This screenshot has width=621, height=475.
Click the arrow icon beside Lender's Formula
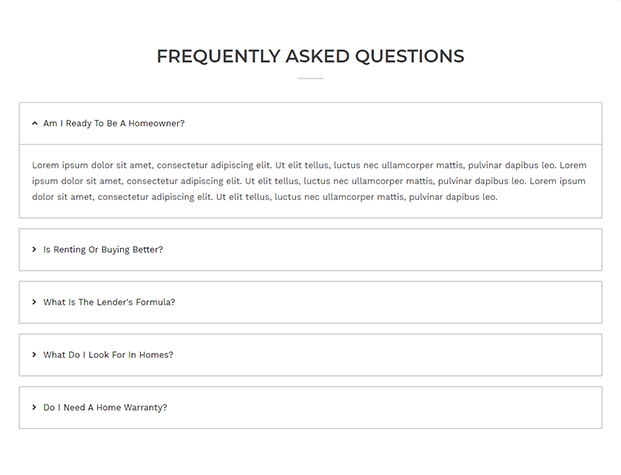click(34, 302)
